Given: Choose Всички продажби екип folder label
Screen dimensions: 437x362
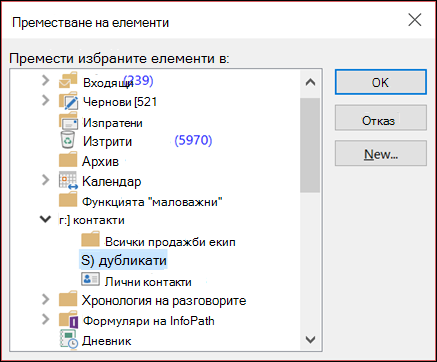Looking at the screenshot, I should [x=170, y=242].
